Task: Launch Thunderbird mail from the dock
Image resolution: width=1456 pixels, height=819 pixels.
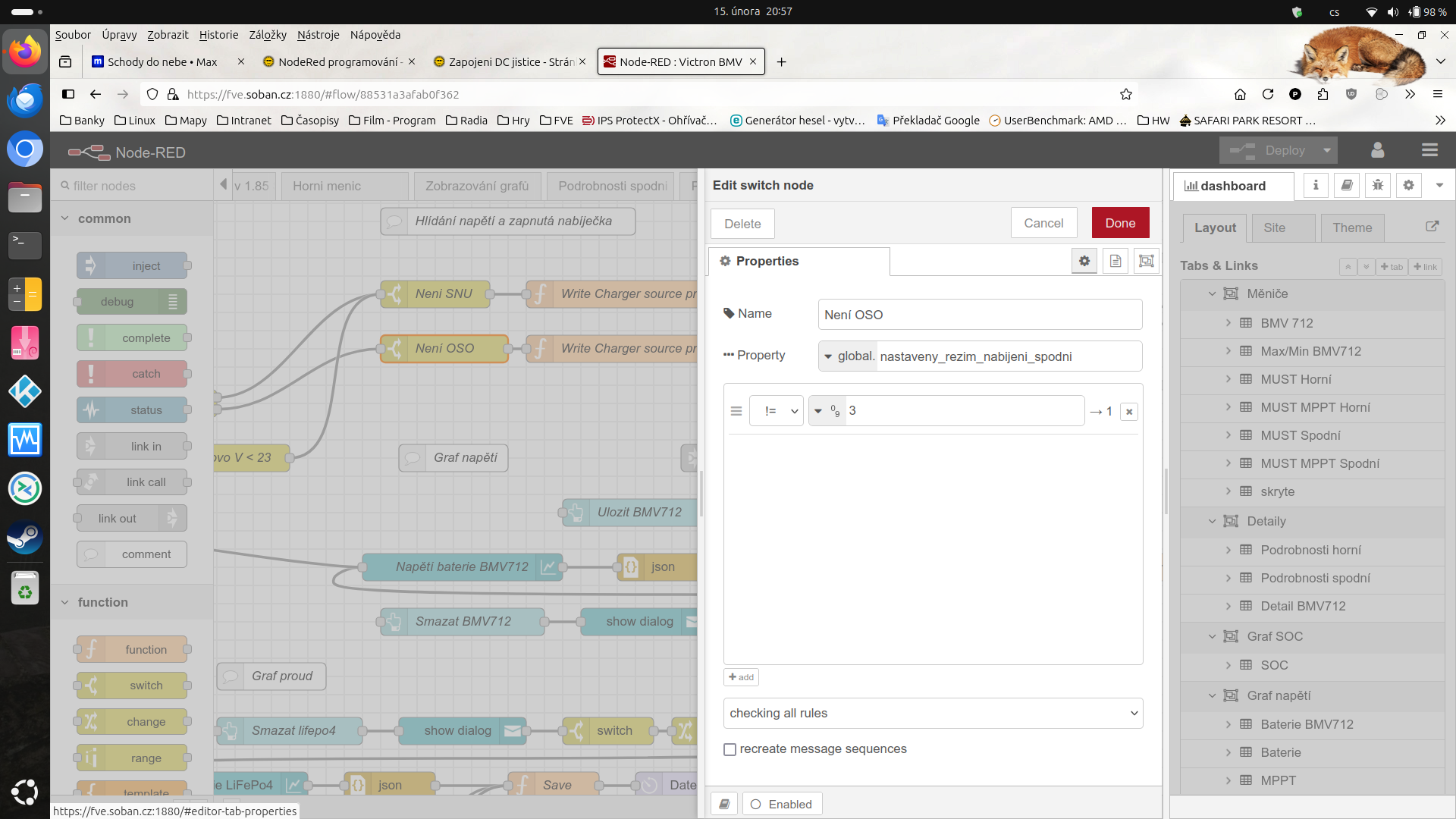Action: 25,100
